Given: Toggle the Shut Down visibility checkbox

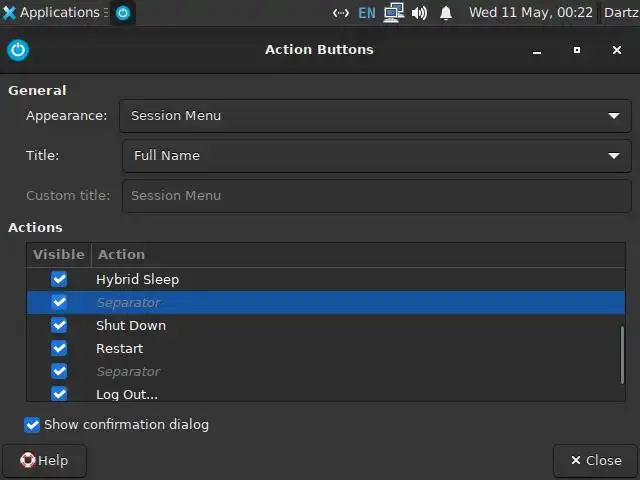Looking at the screenshot, I should 59,325.
